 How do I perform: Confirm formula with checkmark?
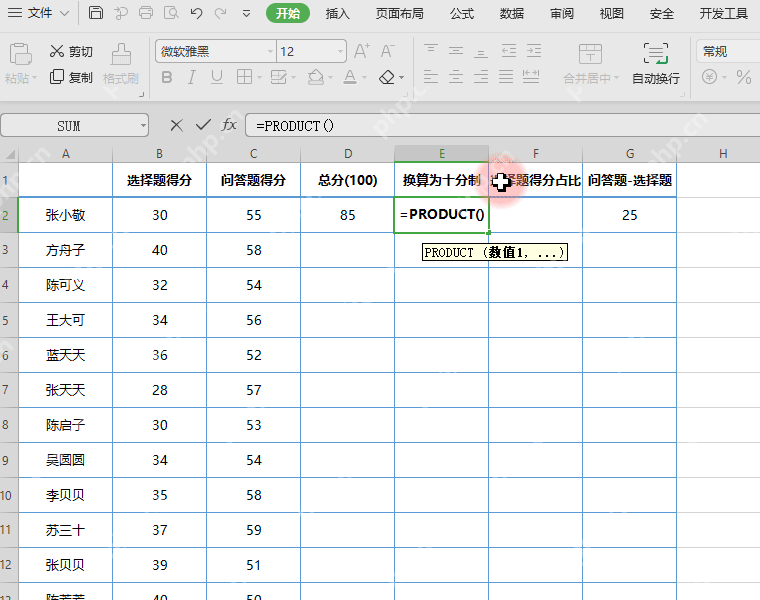[203, 126]
